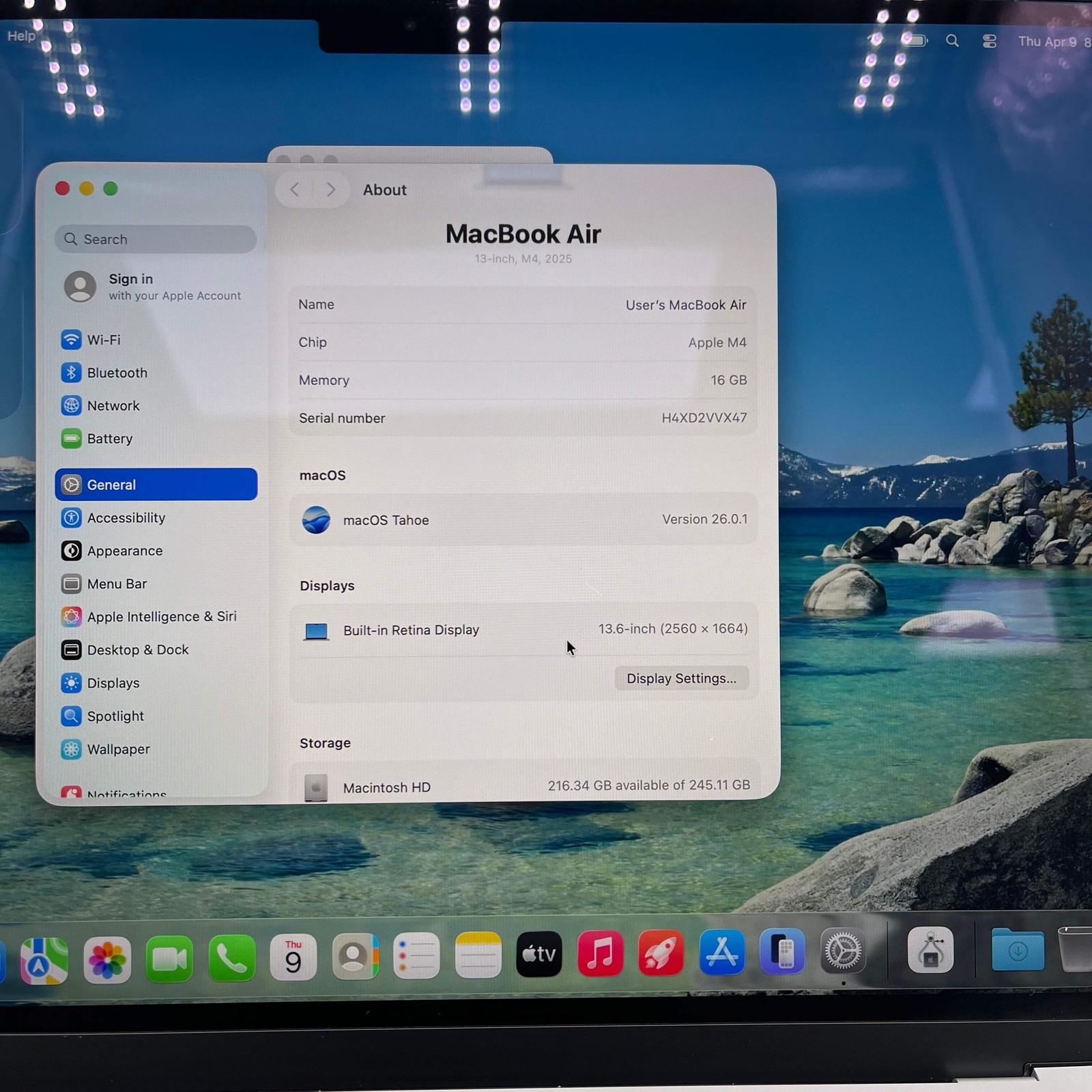1092x1092 pixels.
Task: Open the Music app in the Dock
Action: click(600, 953)
